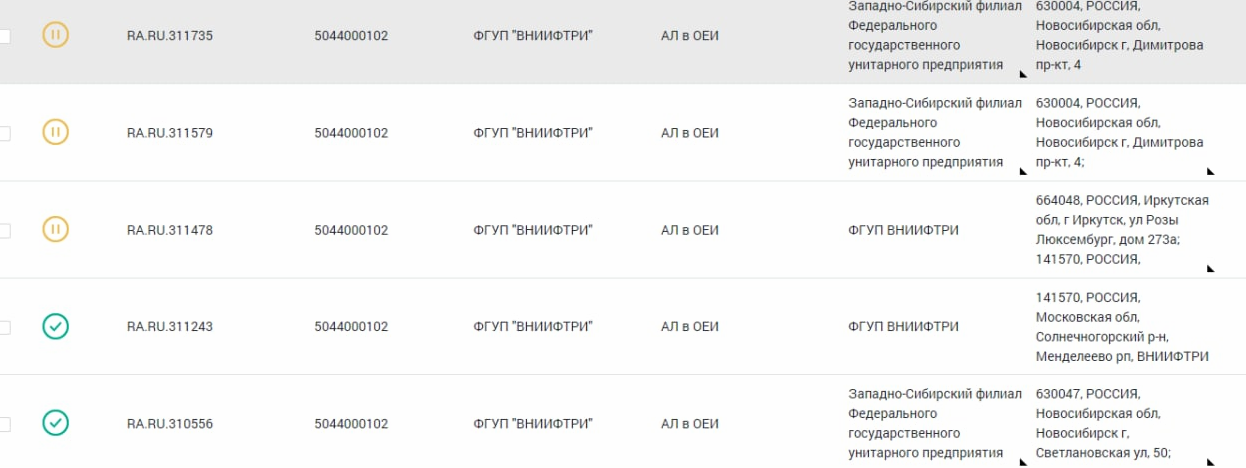The height and width of the screenshot is (468, 1246).
Task: Expand the Svetlanovskaya address cell in row RA.RU.310556
Action: pyautogui.click(x=1210, y=462)
